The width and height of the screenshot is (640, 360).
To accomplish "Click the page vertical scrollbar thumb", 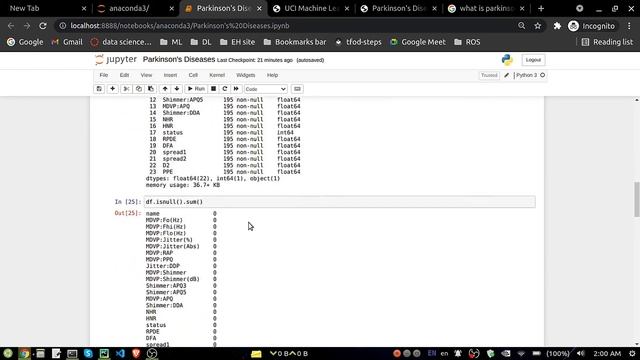I will [x=637, y=200].
